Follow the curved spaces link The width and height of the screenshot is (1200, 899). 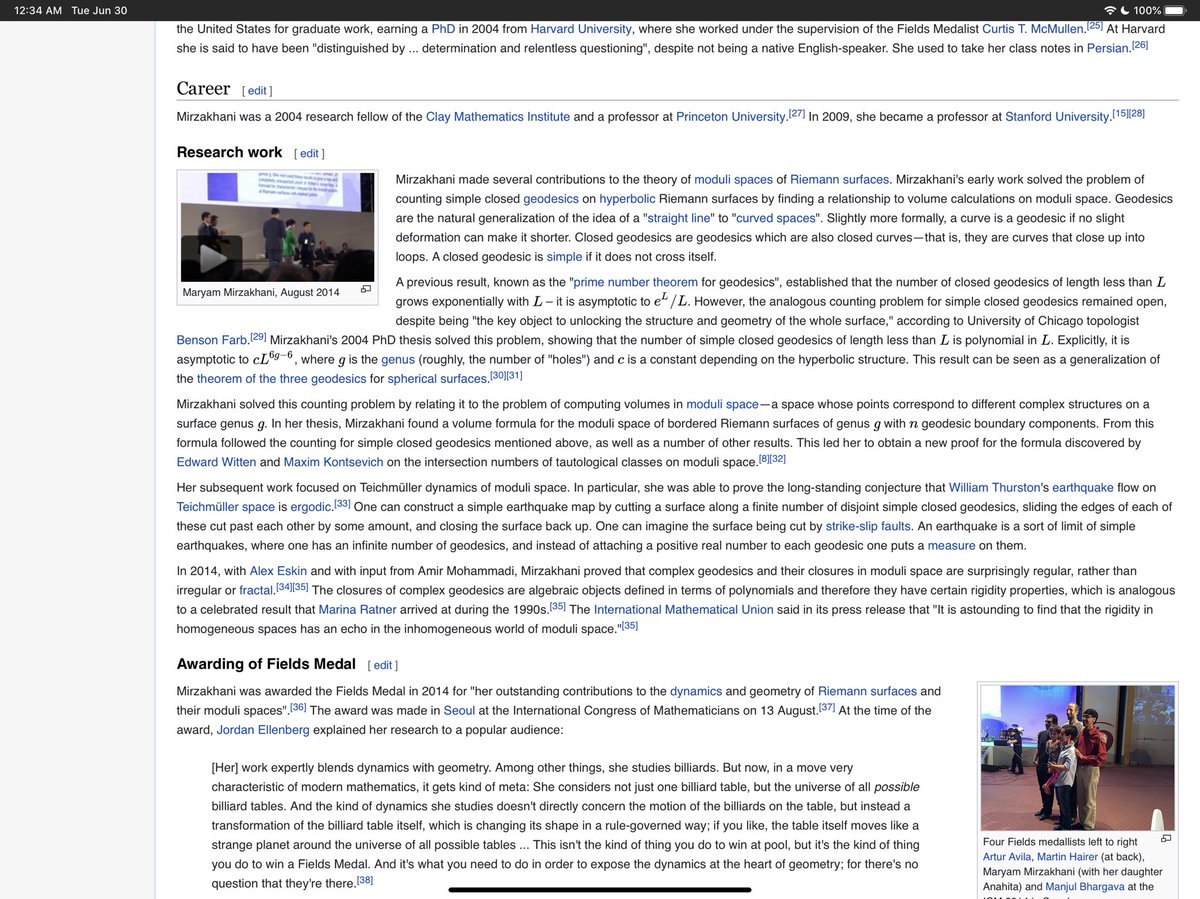pos(777,217)
